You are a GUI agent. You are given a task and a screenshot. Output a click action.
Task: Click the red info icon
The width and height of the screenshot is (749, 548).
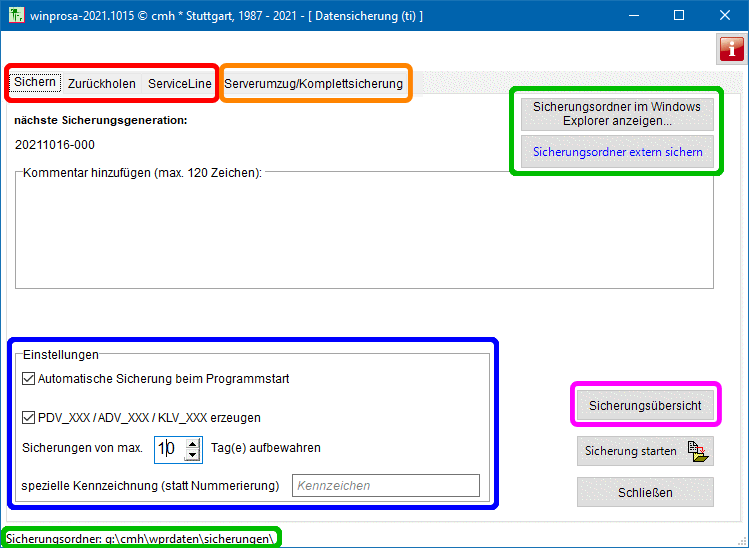(x=731, y=48)
